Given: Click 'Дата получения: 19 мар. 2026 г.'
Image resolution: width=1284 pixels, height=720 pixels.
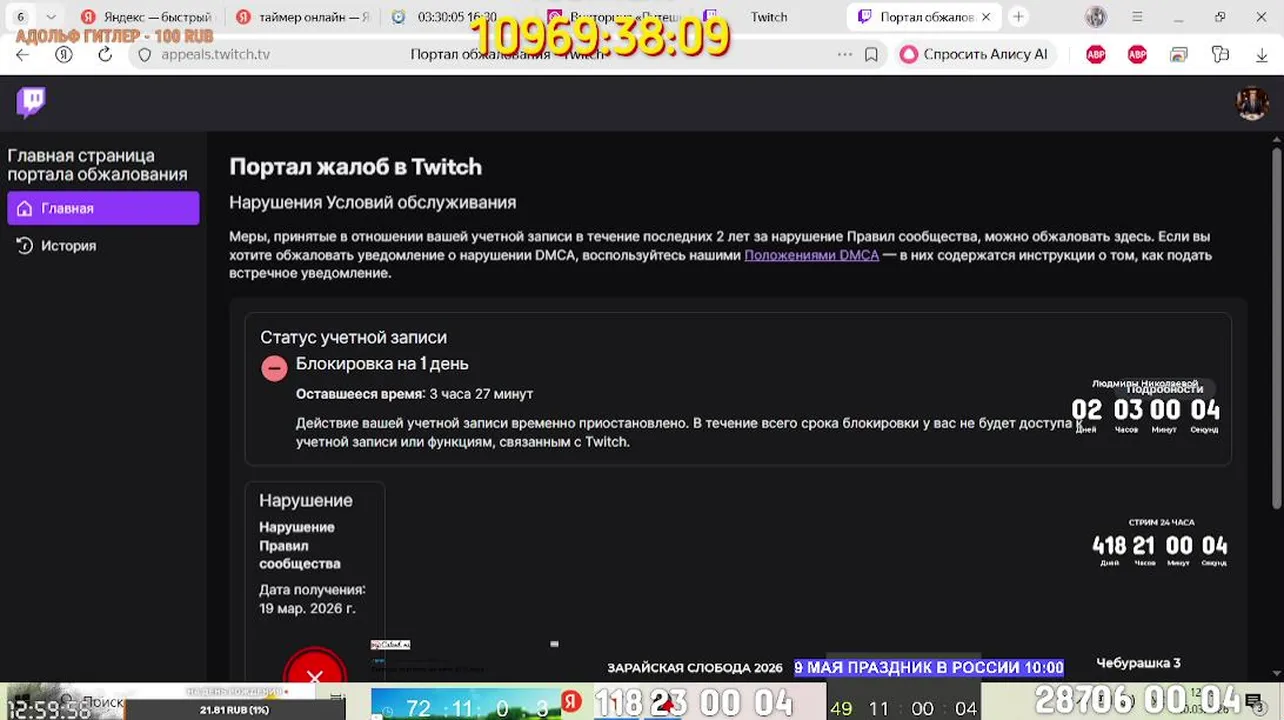Looking at the screenshot, I should point(312,599).
